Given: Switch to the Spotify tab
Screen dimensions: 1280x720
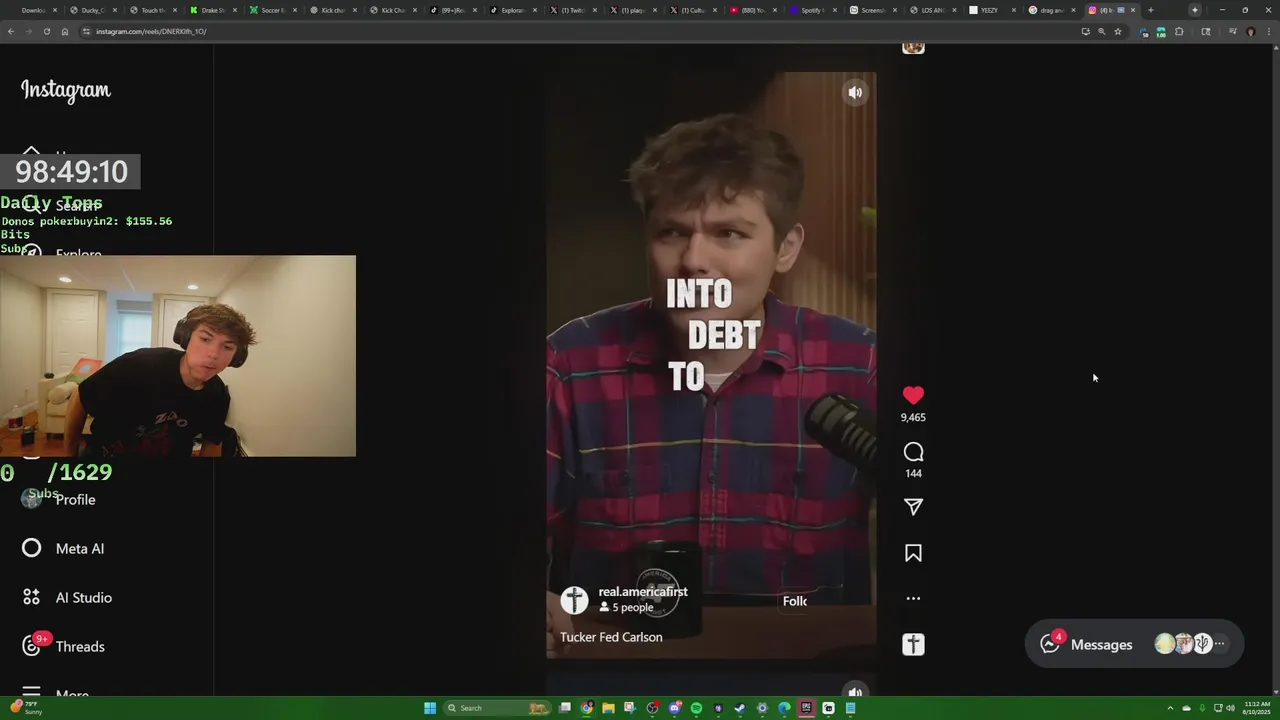Looking at the screenshot, I should tap(813, 10).
